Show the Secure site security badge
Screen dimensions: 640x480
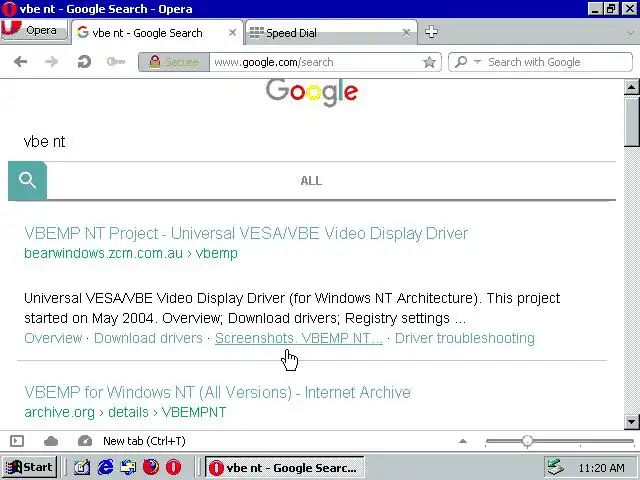(x=174, y=62)
